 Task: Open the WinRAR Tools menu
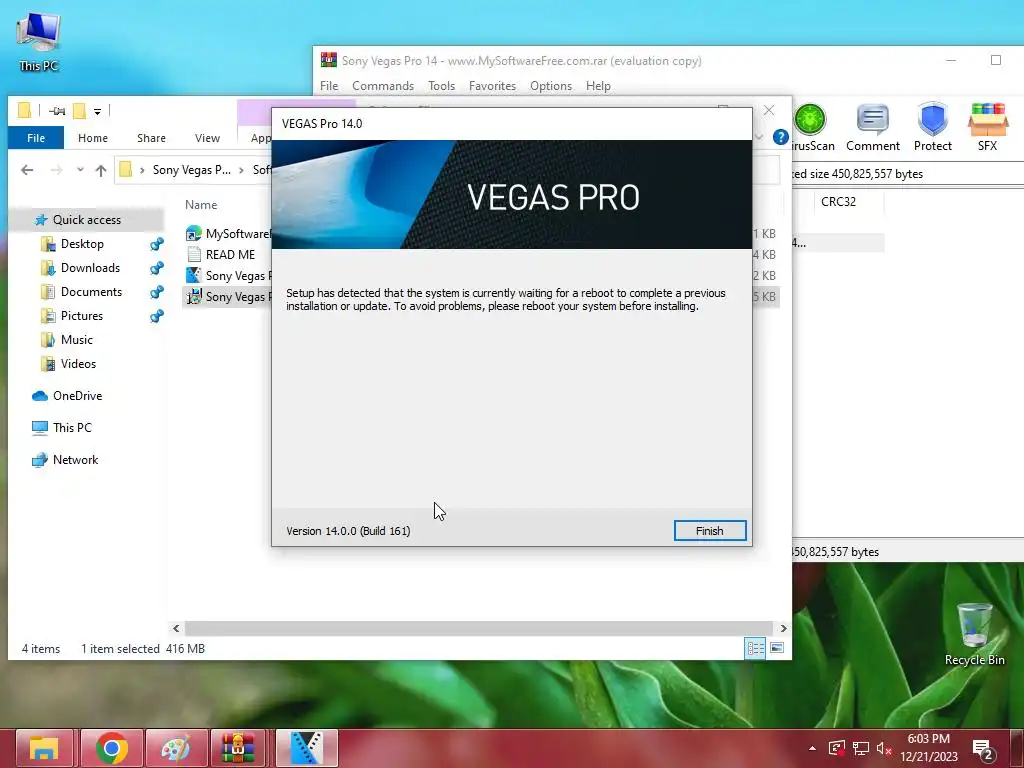tap(441, 86)
